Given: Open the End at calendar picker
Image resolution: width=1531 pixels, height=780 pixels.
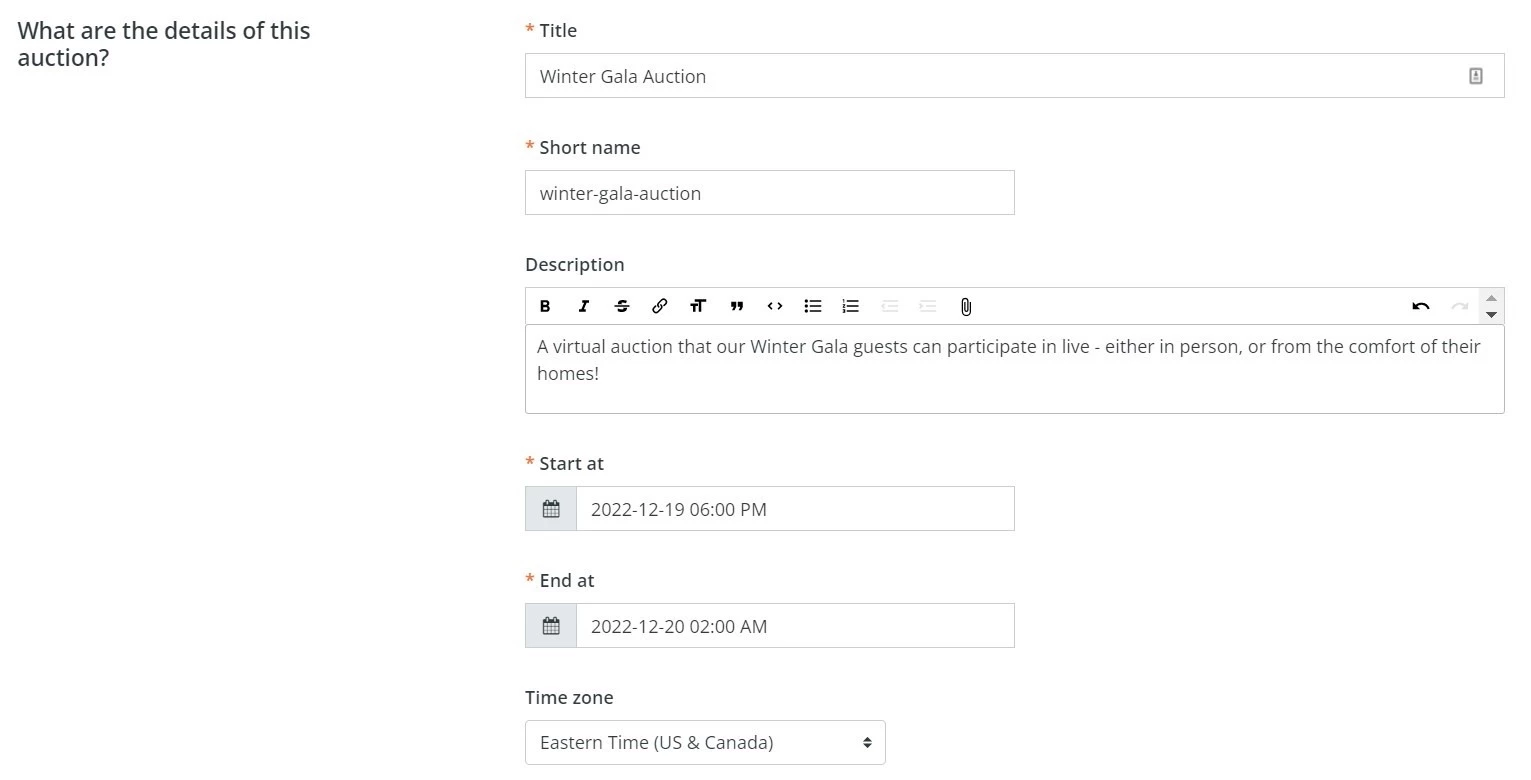Looking at the screenshot, I should coord(550,625).
